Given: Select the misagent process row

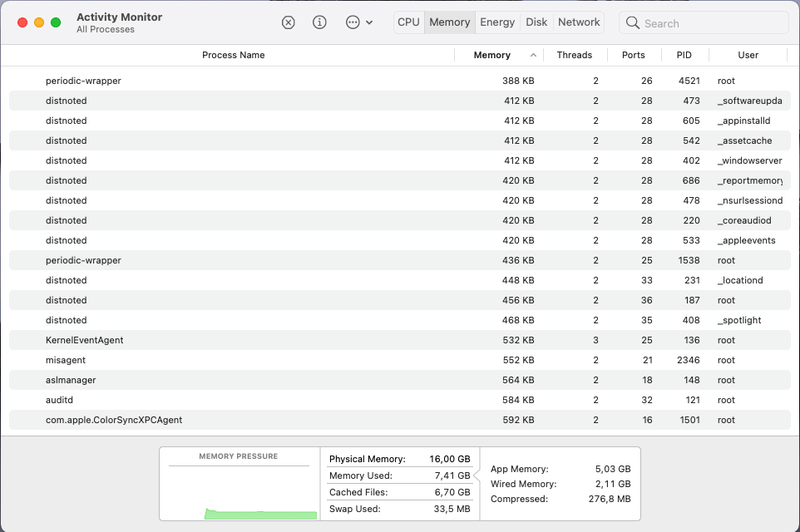Looking at the screenshot, I should tap(400, 360).
